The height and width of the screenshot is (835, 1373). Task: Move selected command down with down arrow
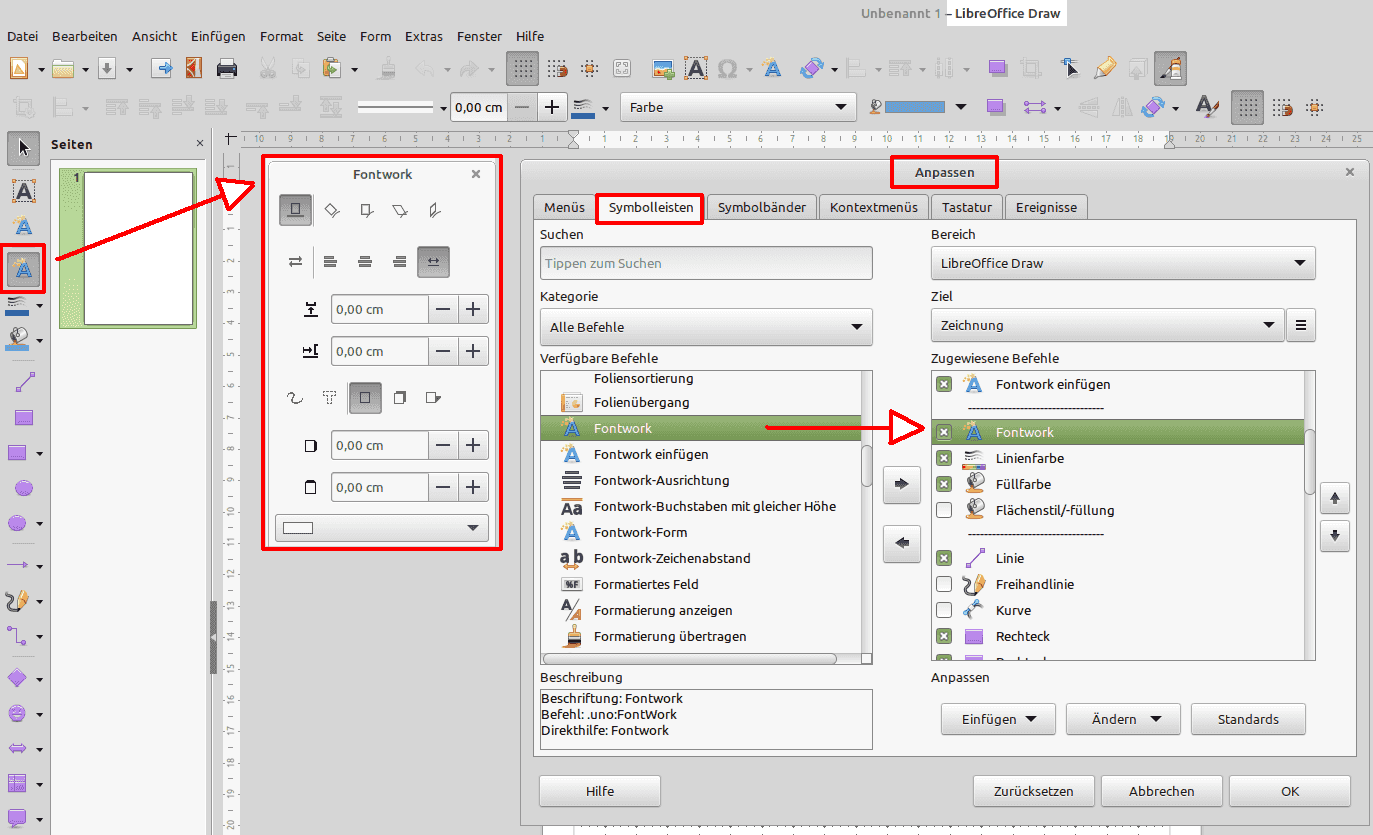pos(1335,536)
